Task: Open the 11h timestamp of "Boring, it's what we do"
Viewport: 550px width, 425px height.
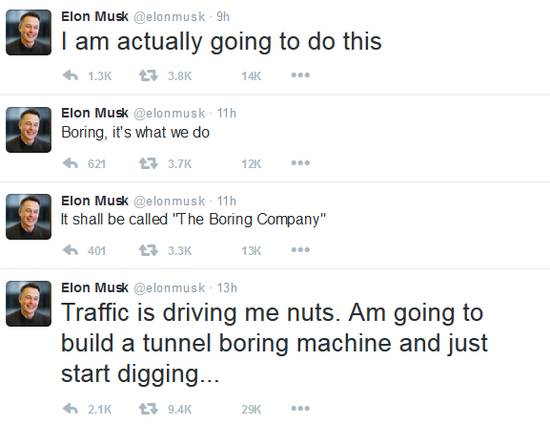Action: [x=227, y=113]
